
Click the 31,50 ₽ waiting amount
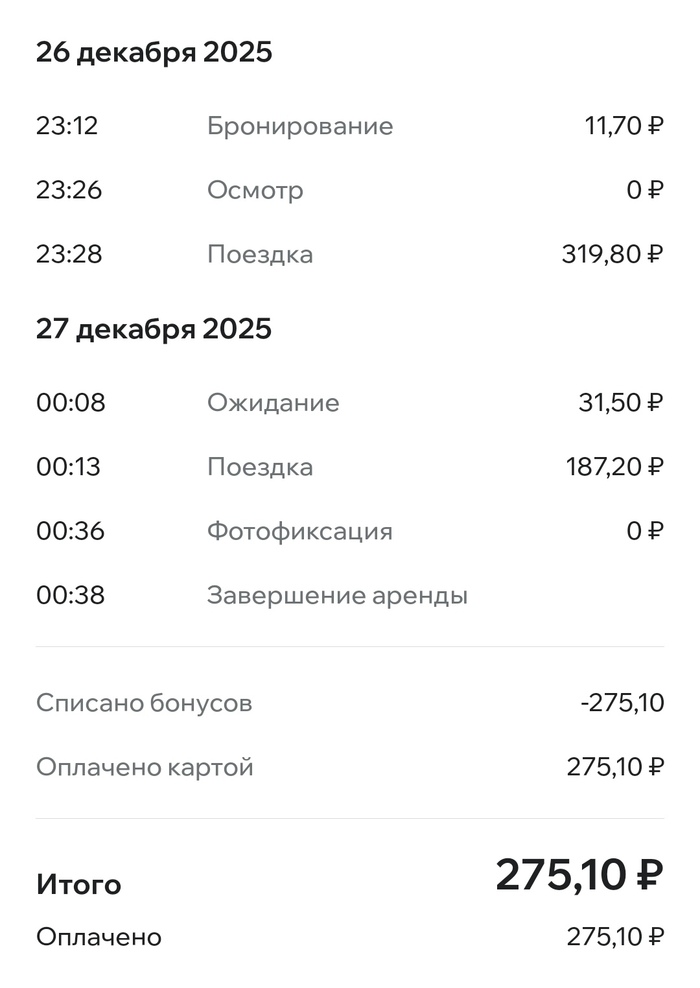click(620, 403)
